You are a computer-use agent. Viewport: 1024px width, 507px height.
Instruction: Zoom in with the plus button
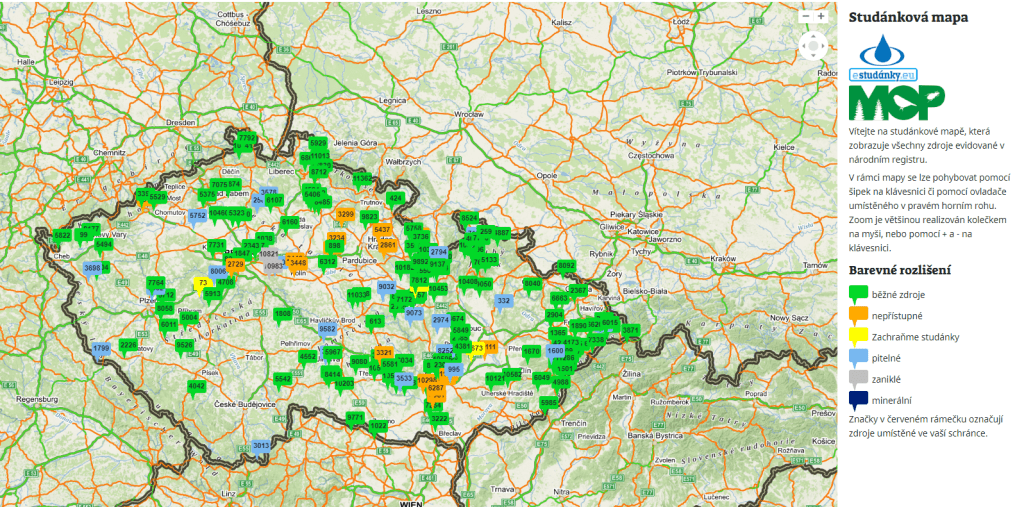tap(821, 16)
